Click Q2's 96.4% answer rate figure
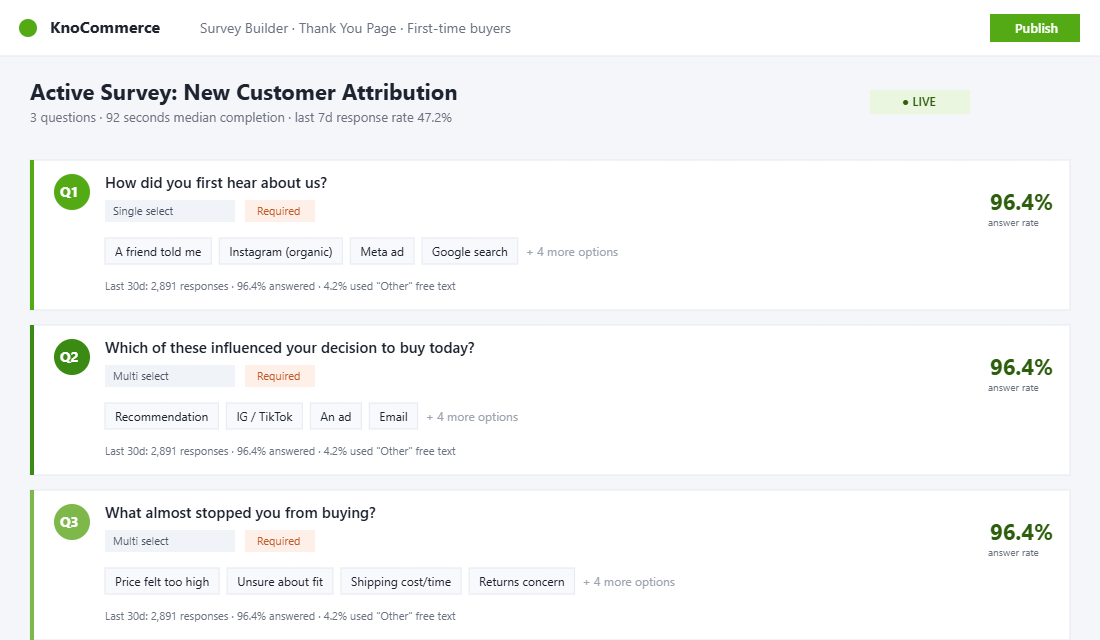Image resolution: width=1100 pixels, height=640 pixels. pos(1021,368)
